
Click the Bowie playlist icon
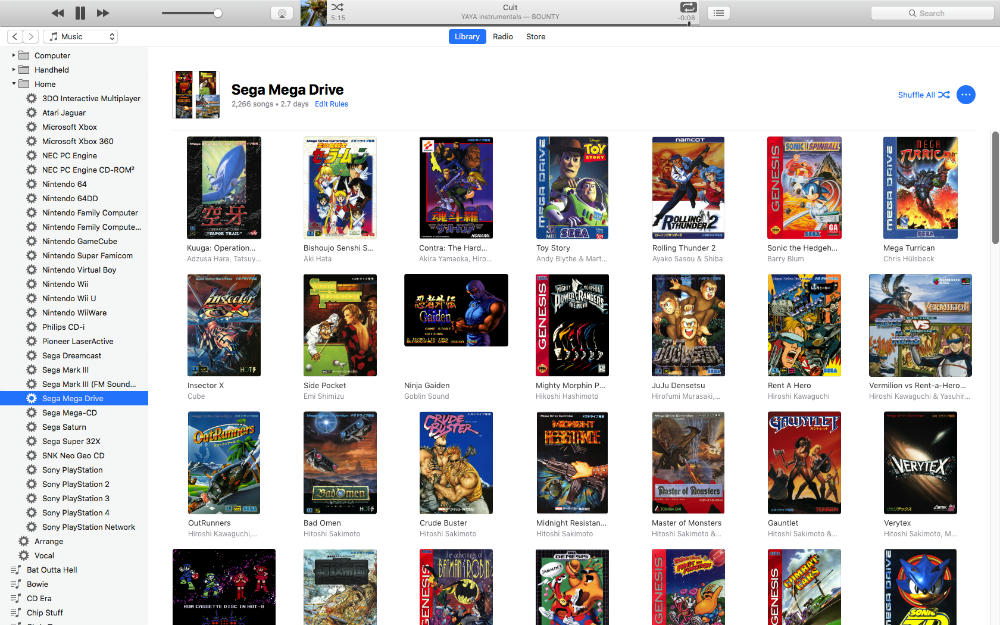(x=16, y=584)
